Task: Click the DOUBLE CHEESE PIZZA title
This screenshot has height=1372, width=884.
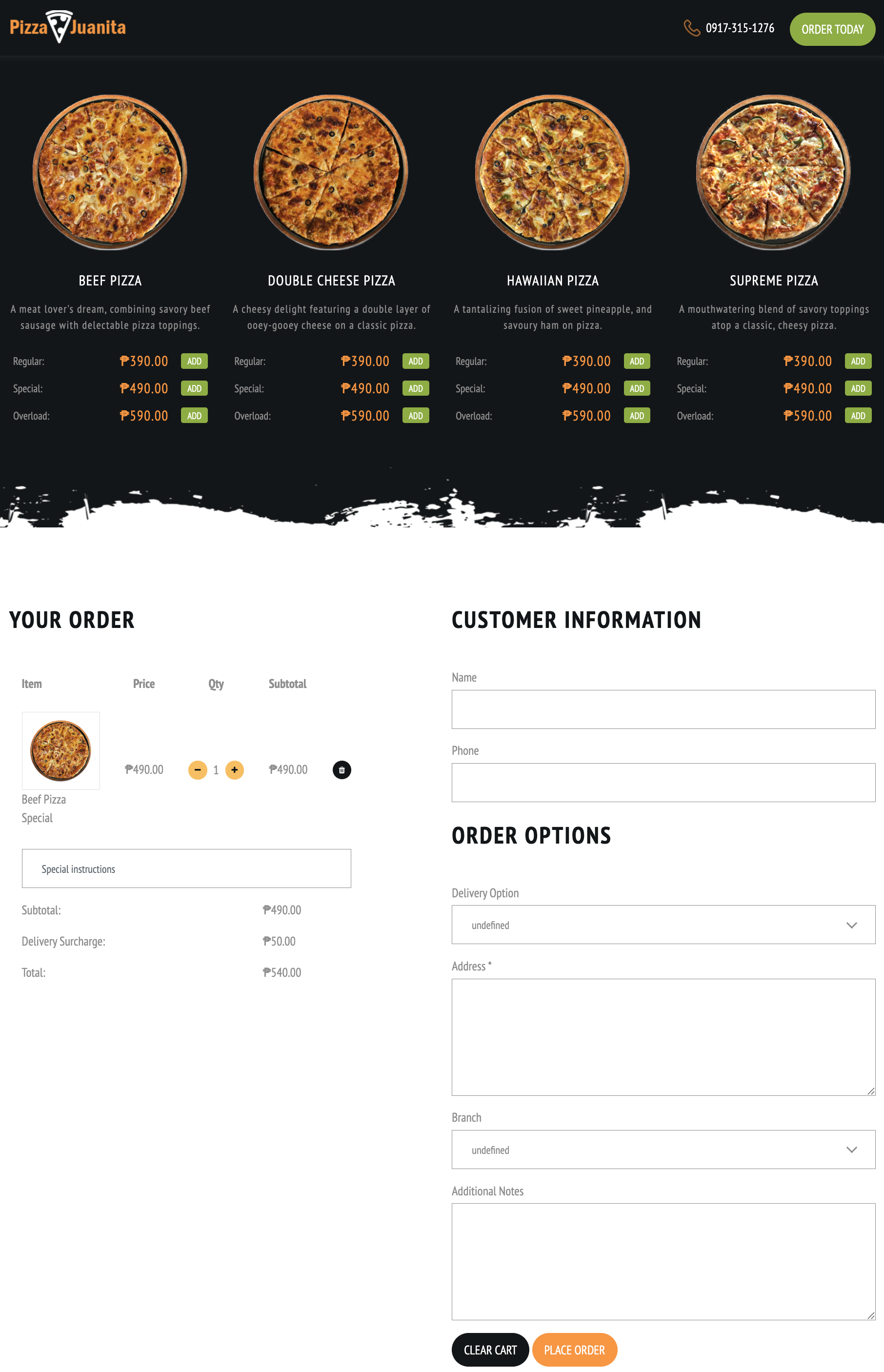Action: [x=331, y=281]
